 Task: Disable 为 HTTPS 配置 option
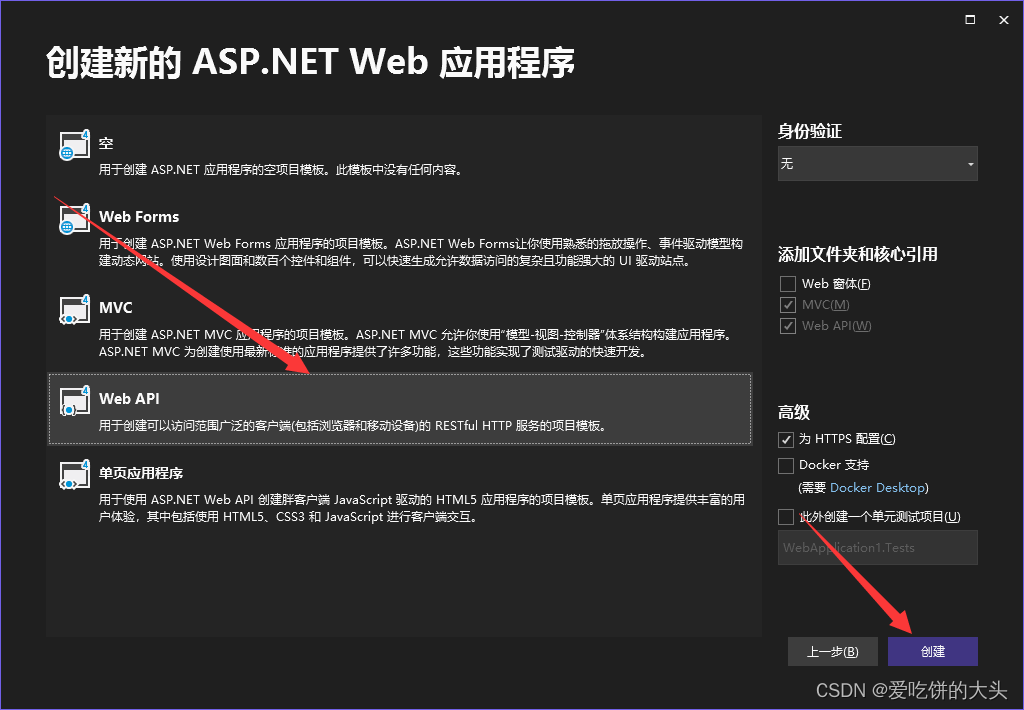coord(785,439)
